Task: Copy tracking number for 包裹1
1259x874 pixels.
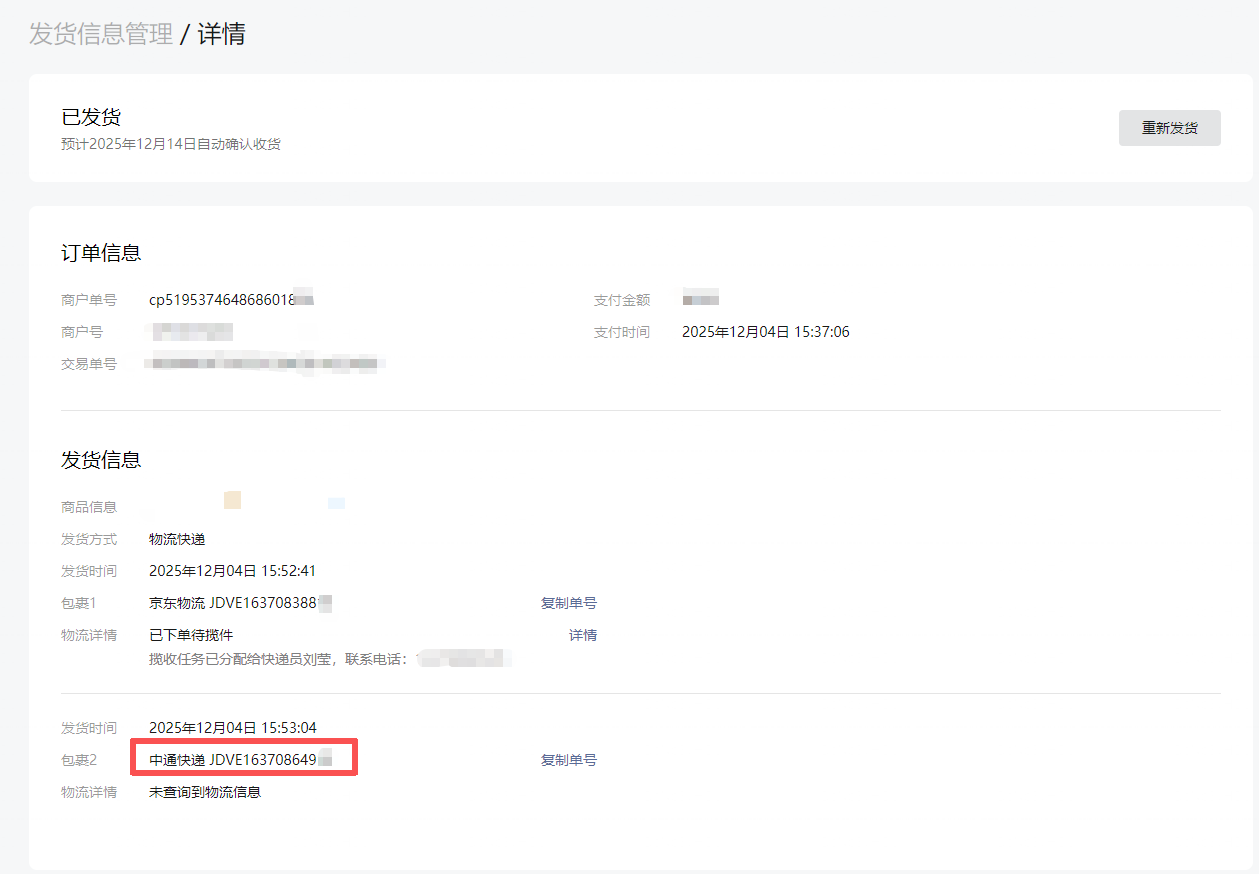Action: 568,603
